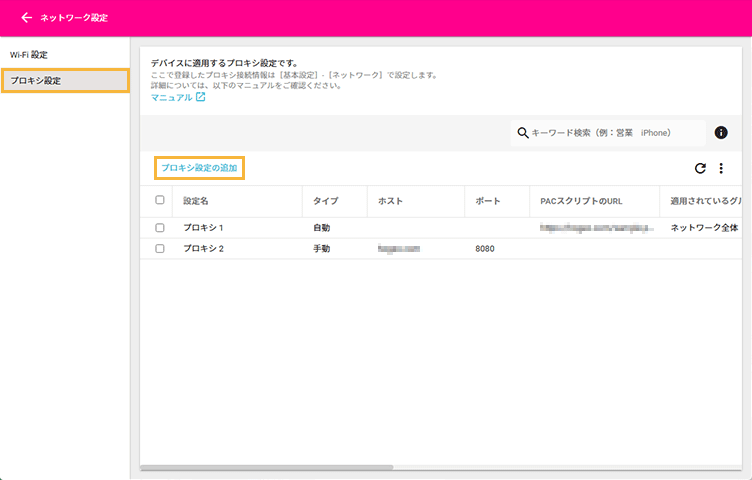Open the three-dot more options menu

point(721,168)
